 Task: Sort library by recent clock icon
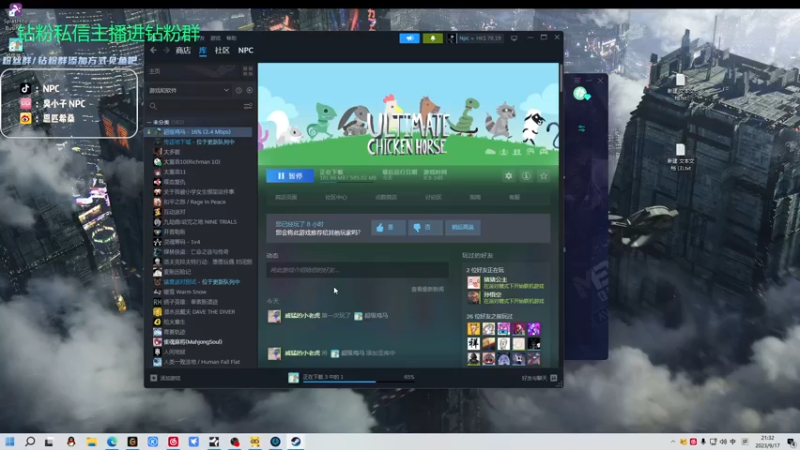239,90
